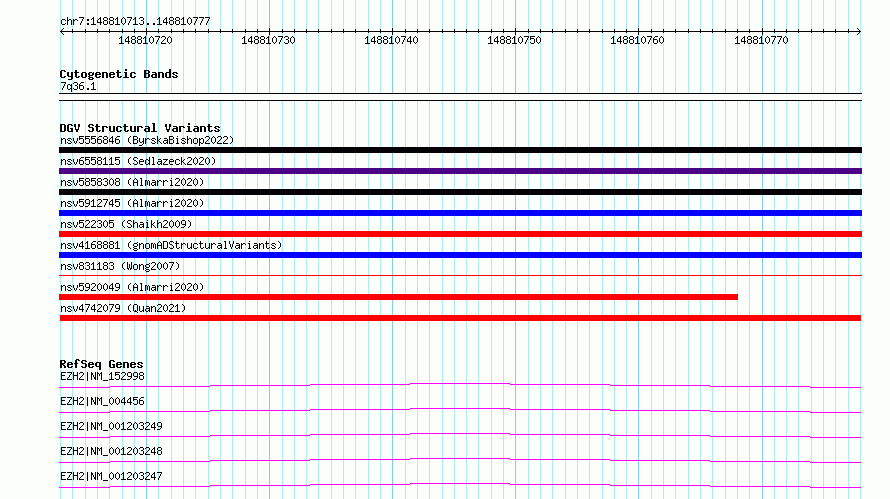Click the chr7:148810713..148810777 region label

click(x=135, y=22)
